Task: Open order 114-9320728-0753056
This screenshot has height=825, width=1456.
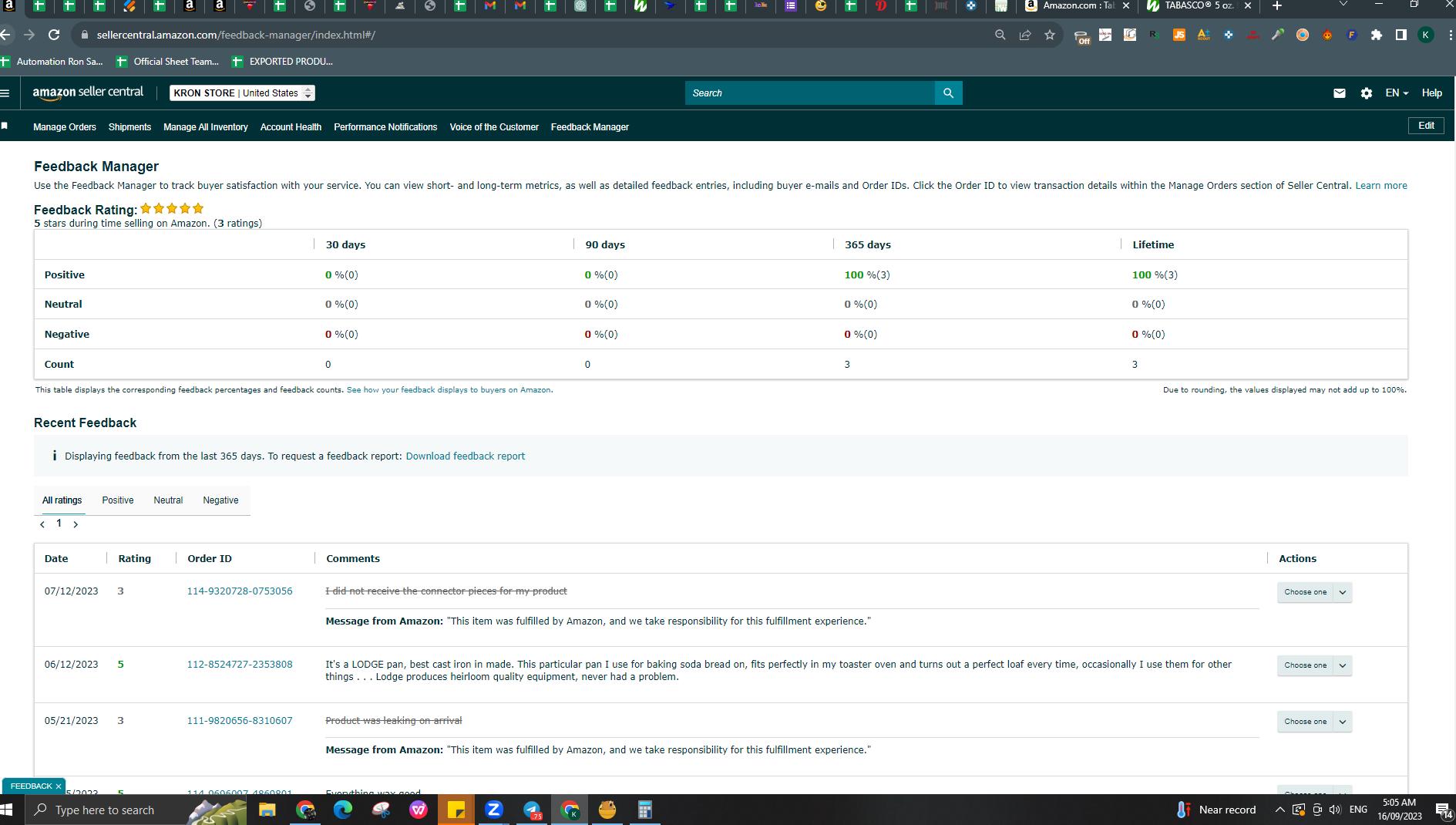Action: click(x=240, y=591)
